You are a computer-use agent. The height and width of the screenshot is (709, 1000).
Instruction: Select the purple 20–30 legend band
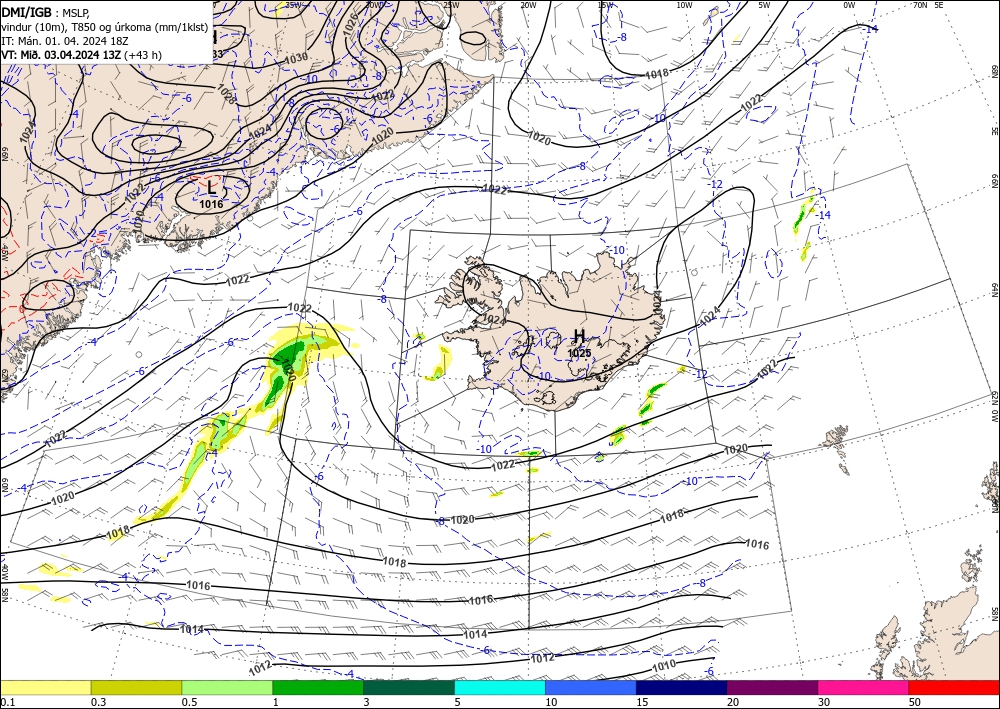(772, 687)
